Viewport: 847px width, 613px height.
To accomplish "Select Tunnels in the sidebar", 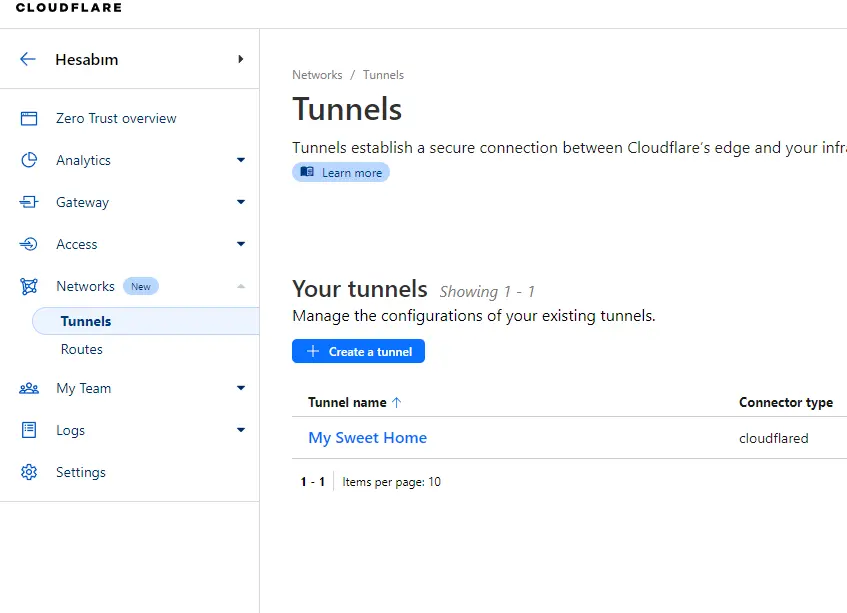I will (146, 321).
